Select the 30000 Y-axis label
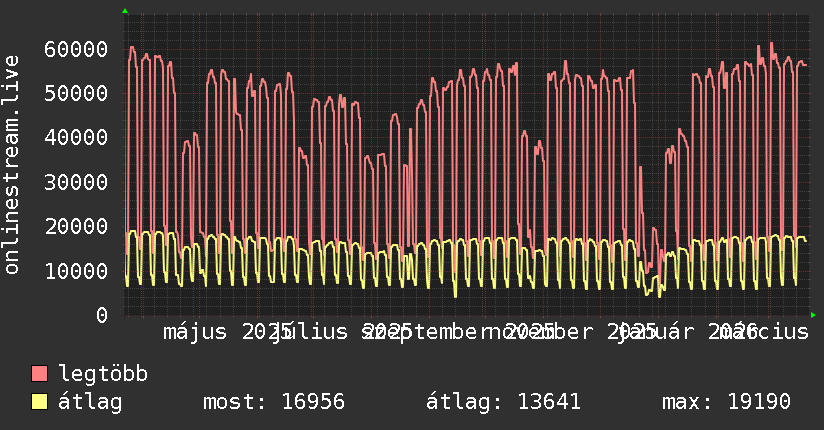 [76, 182]
